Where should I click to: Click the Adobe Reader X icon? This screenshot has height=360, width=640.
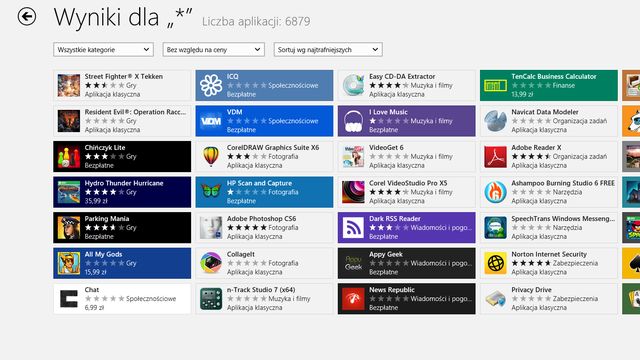click(496, 156)
